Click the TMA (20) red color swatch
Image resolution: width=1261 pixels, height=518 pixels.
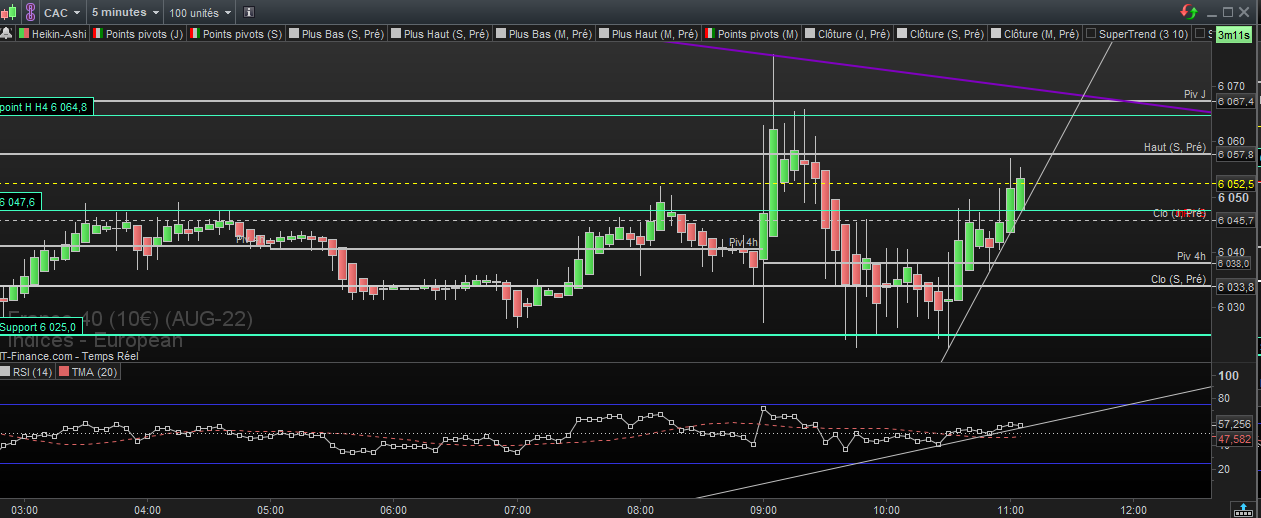(64, 372)
